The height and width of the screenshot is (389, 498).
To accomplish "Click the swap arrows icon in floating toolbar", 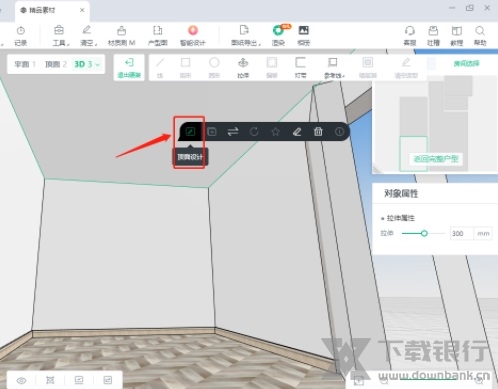I will [233, 132].
